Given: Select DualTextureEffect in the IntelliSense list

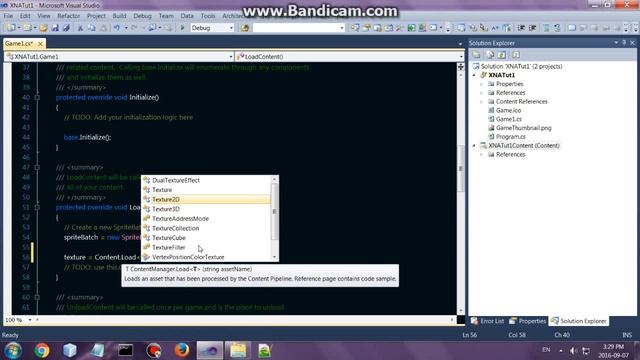Looking at the screenshot, I should [206, 180].
